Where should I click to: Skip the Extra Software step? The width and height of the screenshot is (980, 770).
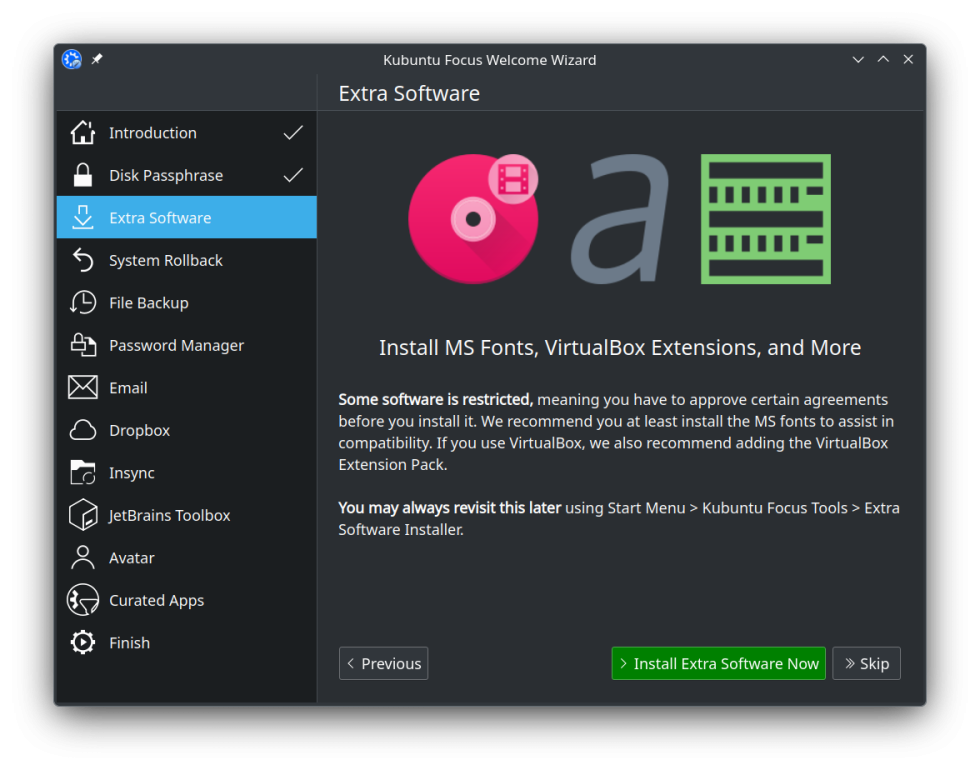coord(866,663)
